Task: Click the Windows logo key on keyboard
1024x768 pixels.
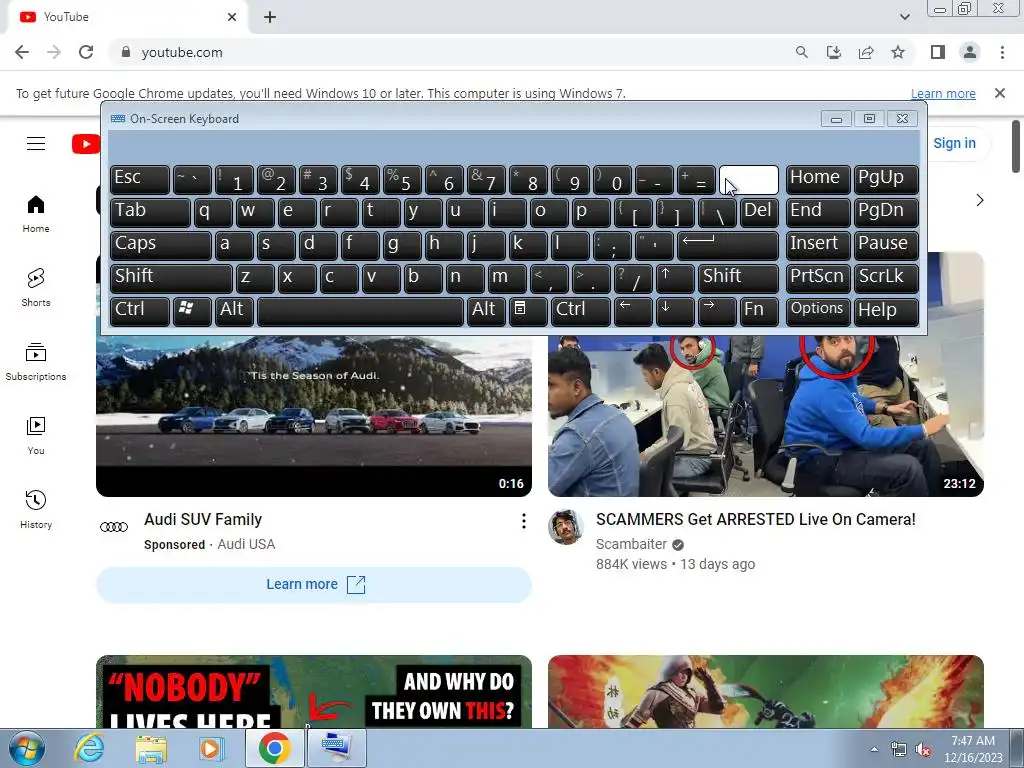Action: pyautogui.click(x=192, y=311)
